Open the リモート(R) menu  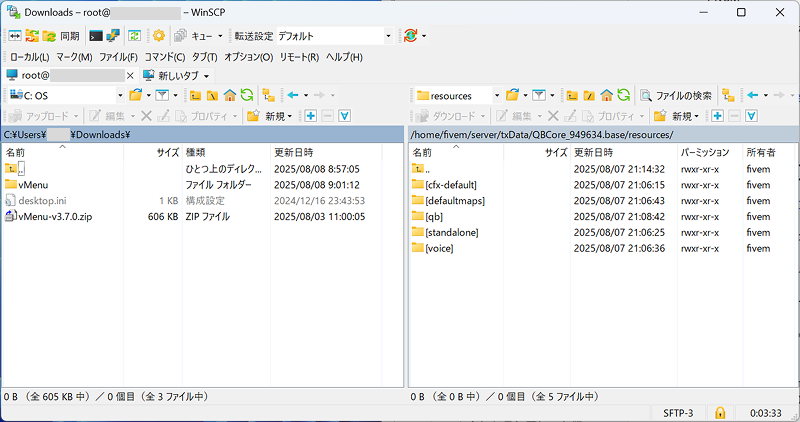point(299,57)
